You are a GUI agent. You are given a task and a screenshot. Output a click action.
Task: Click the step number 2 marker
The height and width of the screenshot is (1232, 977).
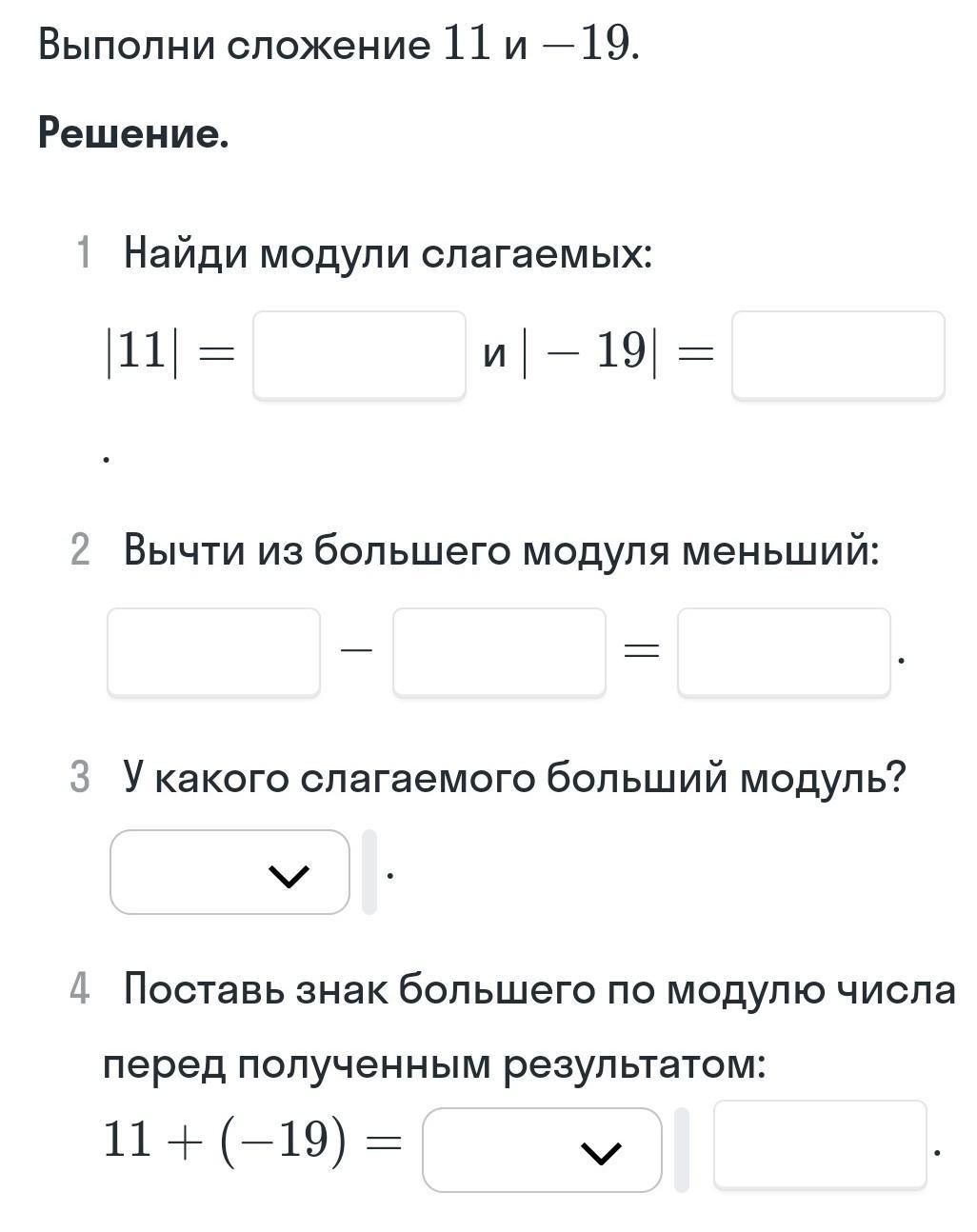coord(81,550)
